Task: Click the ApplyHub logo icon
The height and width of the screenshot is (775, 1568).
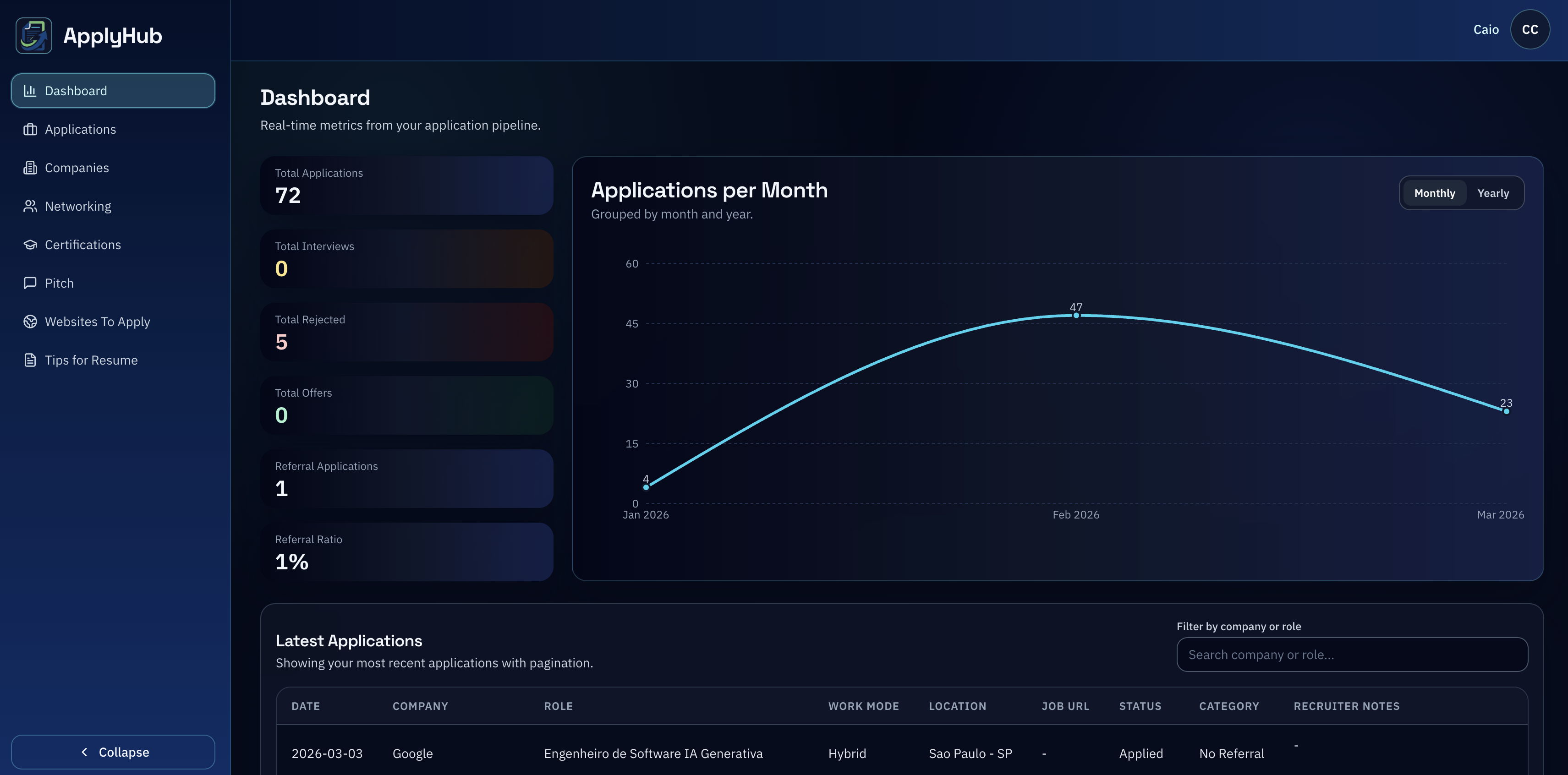Action: click(33, 35)
